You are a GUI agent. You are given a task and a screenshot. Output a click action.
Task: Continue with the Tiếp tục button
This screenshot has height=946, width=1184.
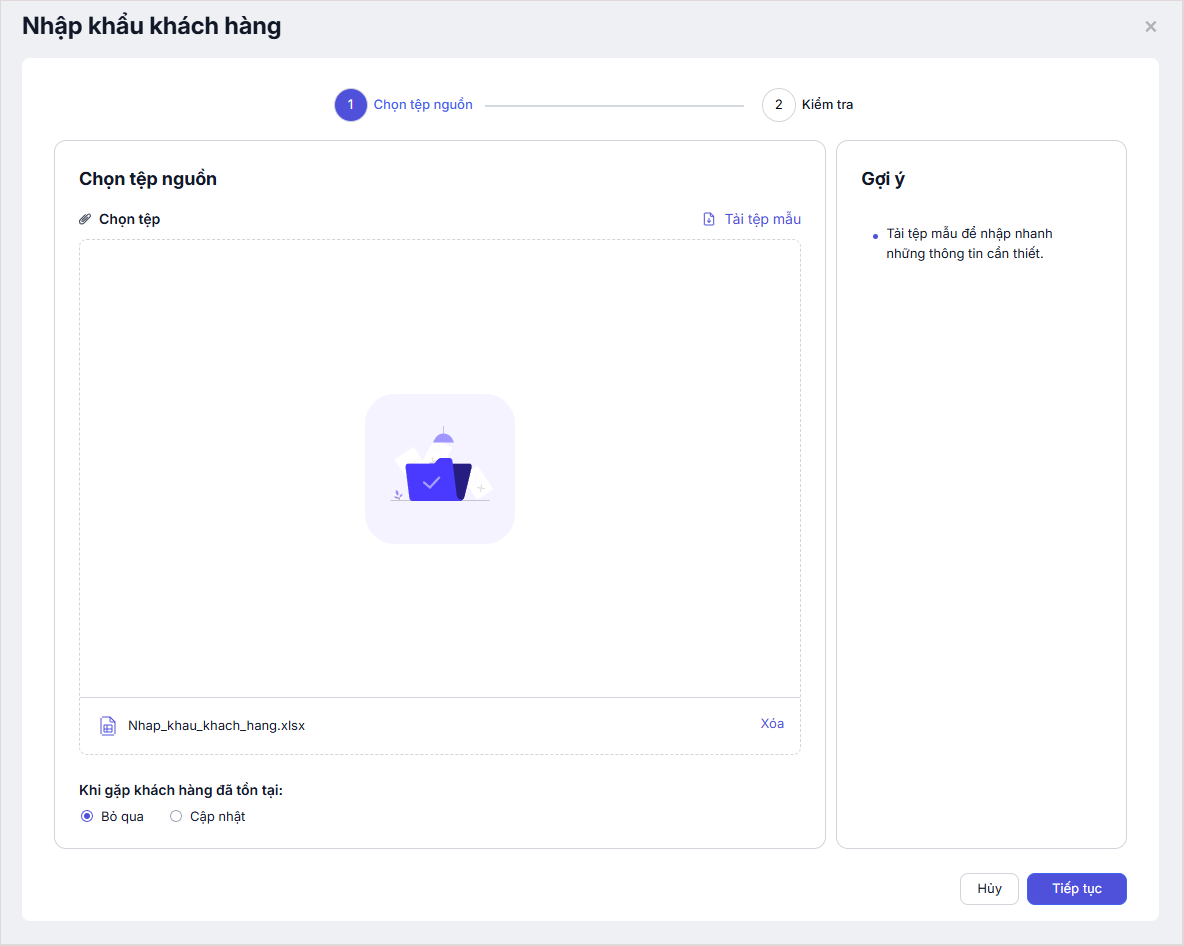(x=1076, y=889)
